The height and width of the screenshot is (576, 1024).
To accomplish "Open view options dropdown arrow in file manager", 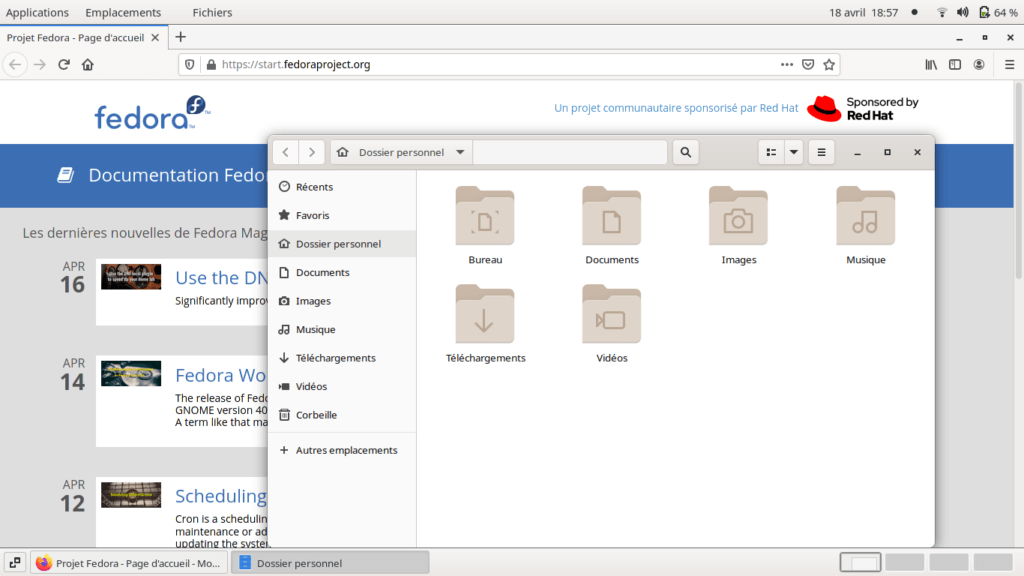I will point(793,152).
